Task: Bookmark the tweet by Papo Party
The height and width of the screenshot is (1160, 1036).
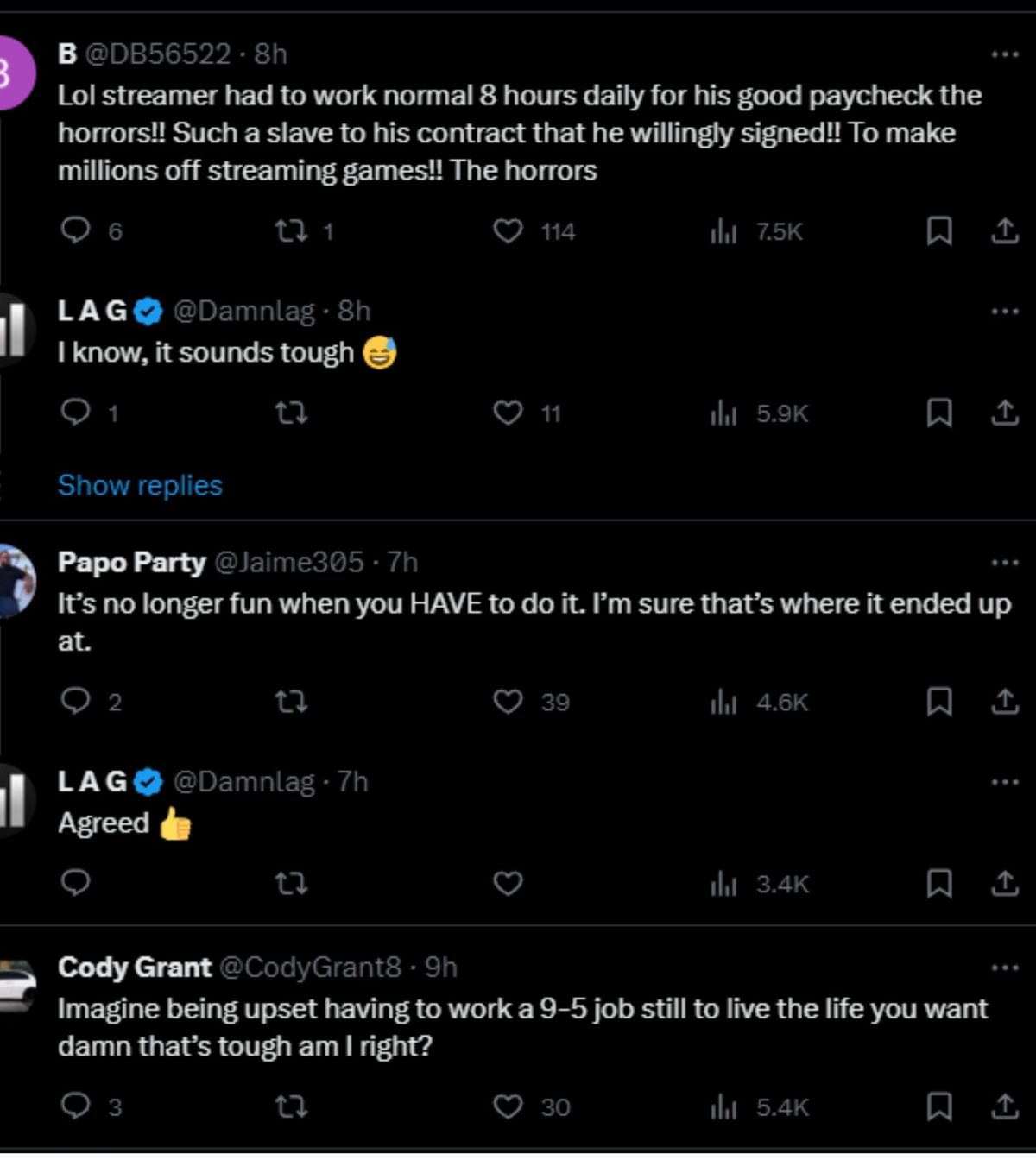Action: pyautogui.click(x=938, y=702)
